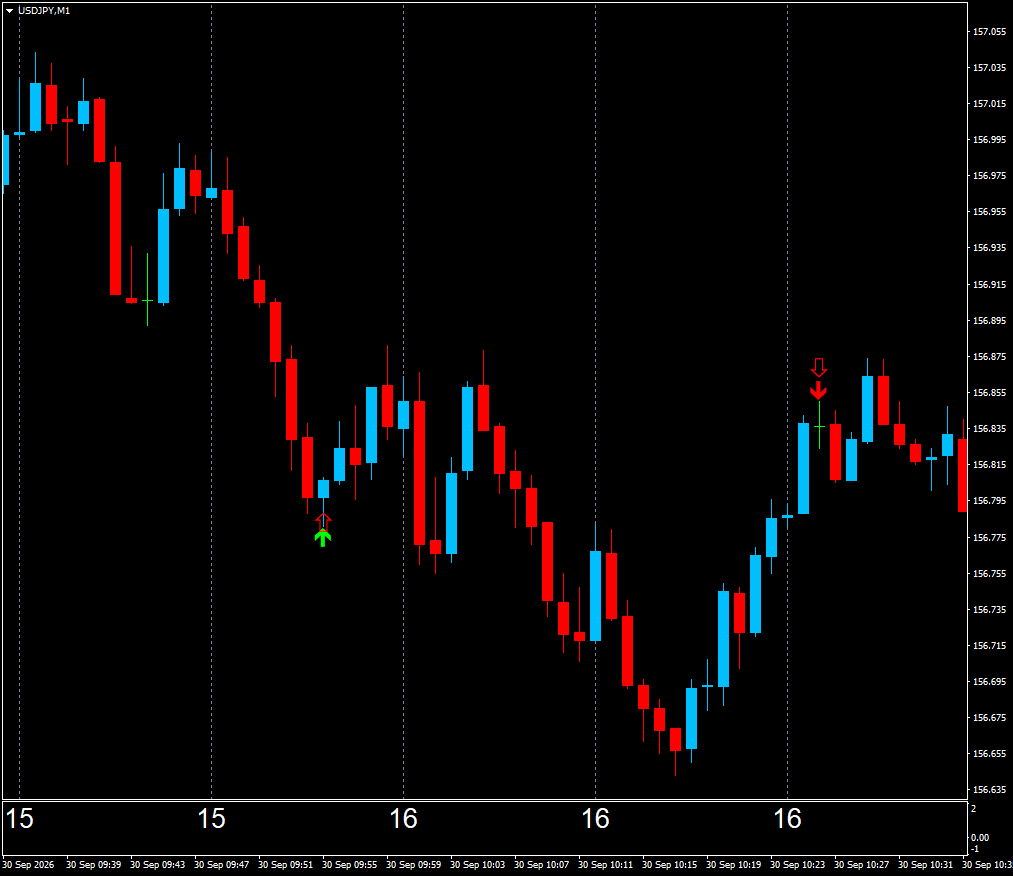
Task: Click the 157.035 price axis label
Action: [x=989, y=68]
